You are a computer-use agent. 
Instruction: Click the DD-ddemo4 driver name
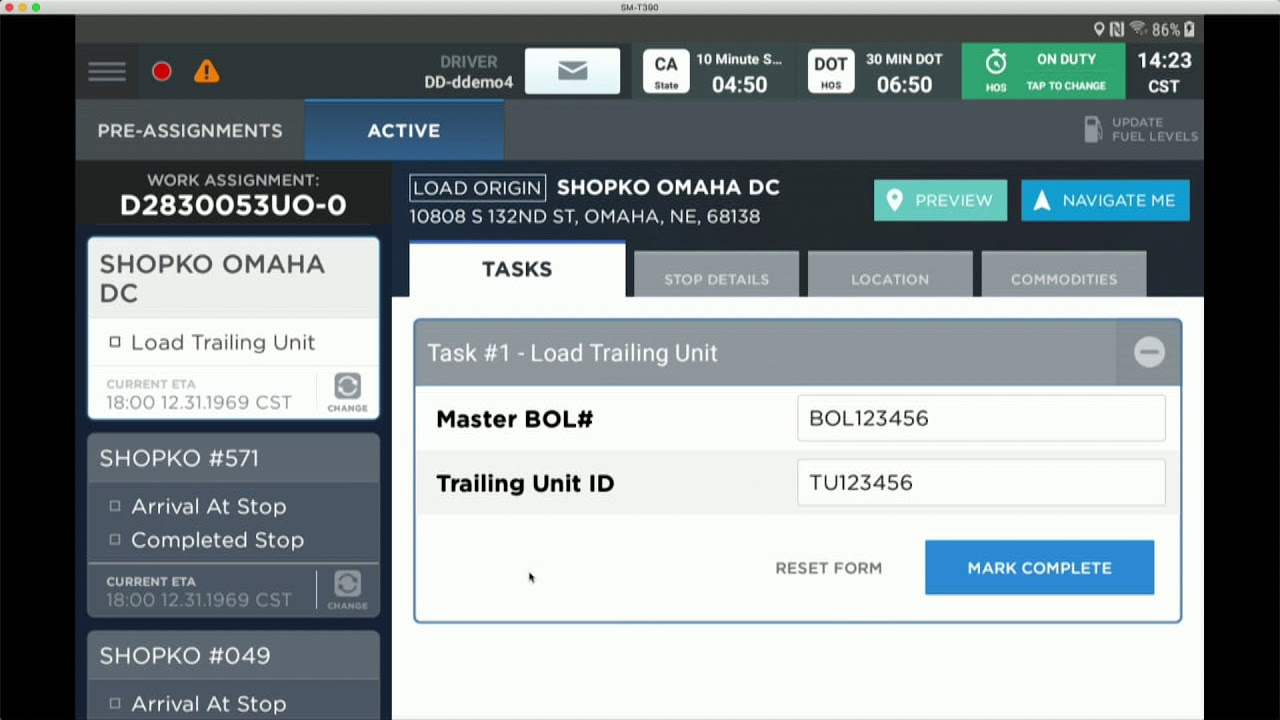tap(468, 83)
